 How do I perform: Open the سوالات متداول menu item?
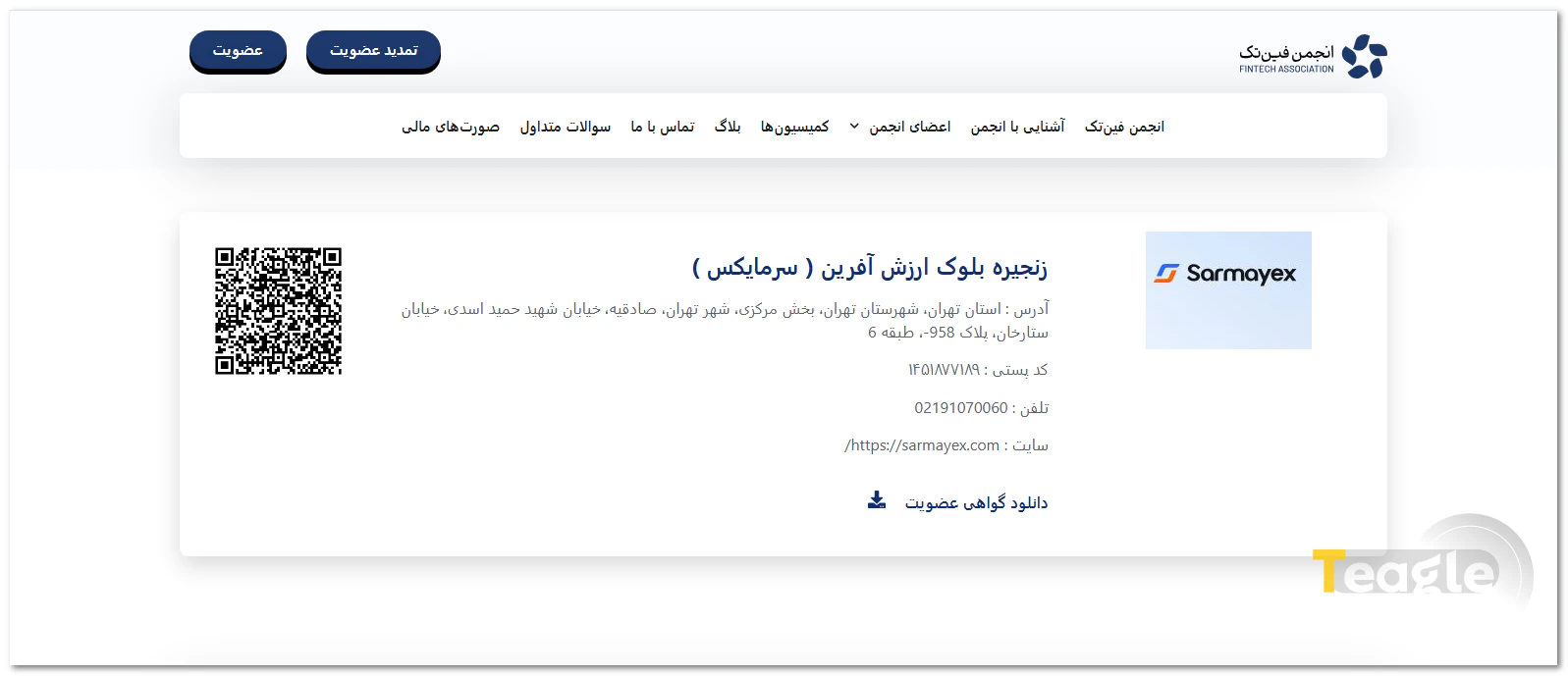tap(566, 127)
